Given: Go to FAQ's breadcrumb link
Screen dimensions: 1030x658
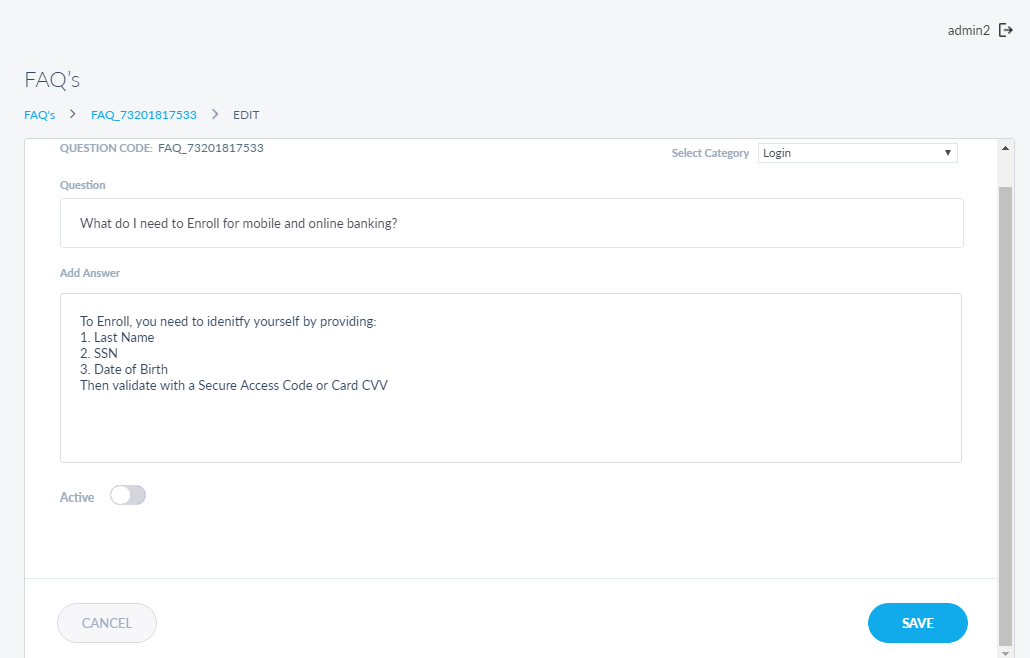Looking at the screenshot, I should coord(39,115).
